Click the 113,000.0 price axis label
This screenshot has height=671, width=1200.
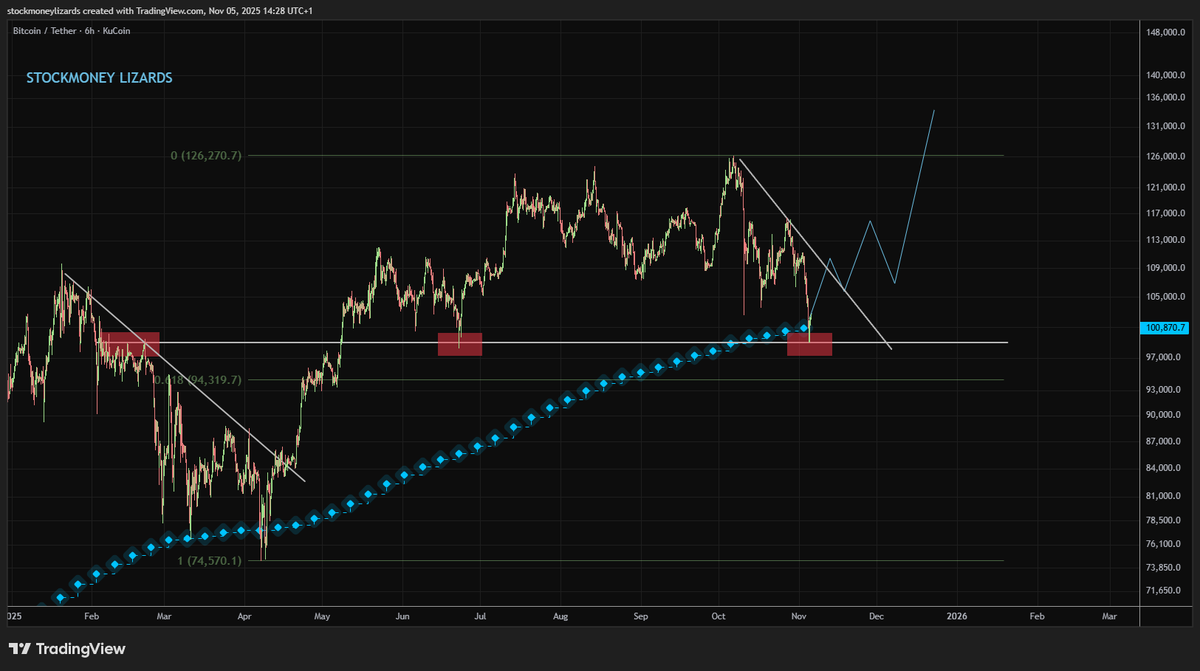point(1167,240)
